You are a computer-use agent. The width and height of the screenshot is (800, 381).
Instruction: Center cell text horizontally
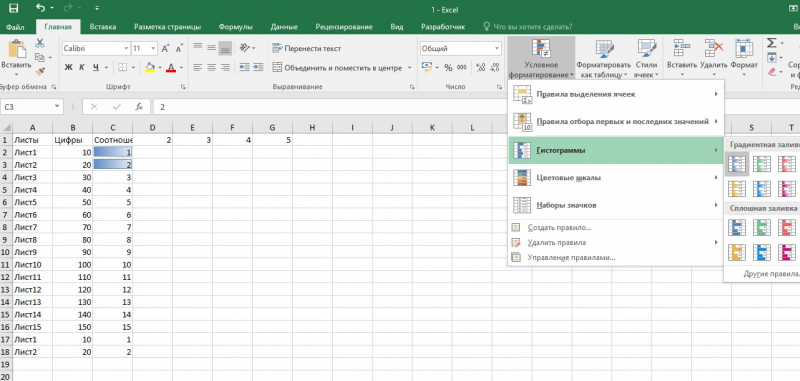point(211,67)
